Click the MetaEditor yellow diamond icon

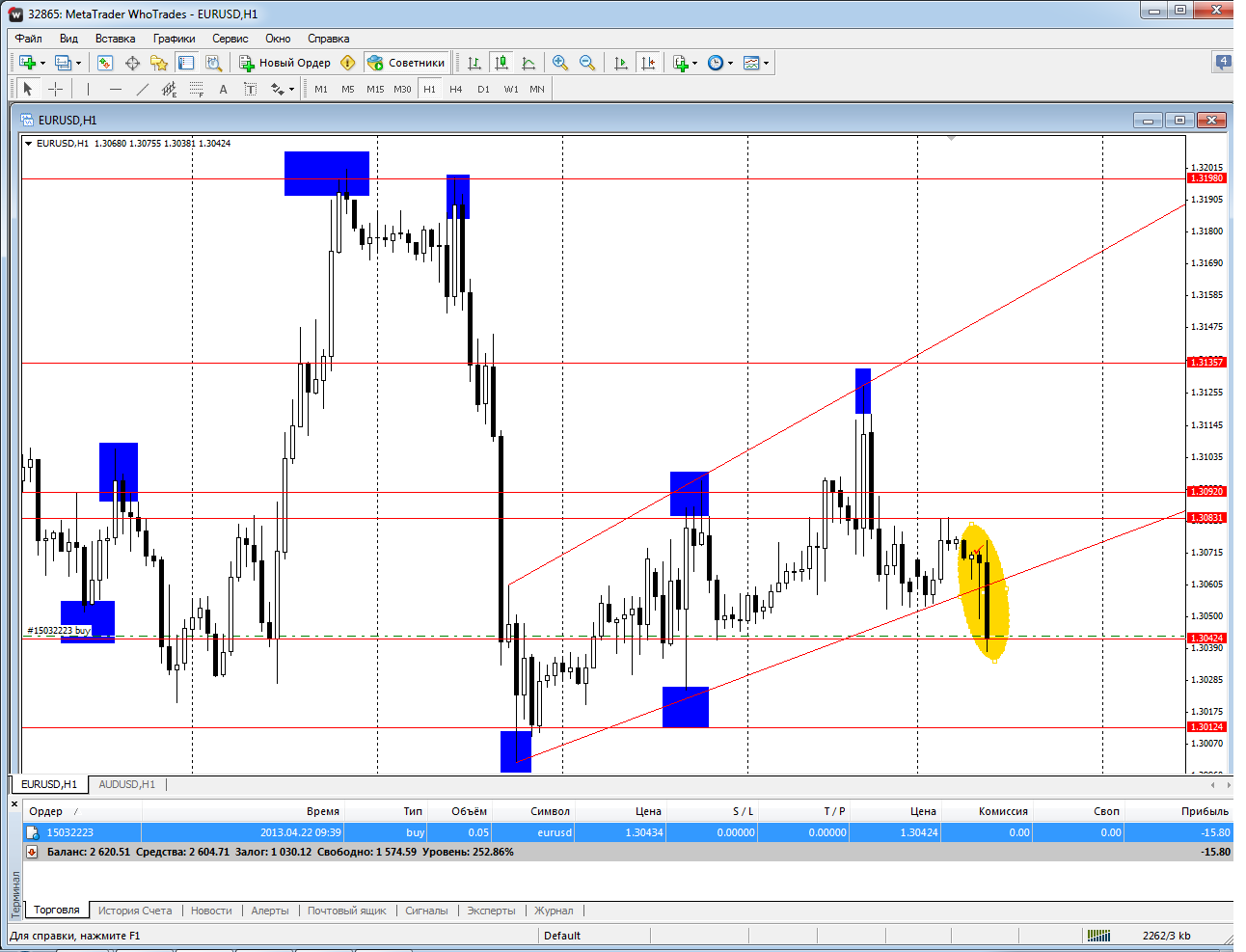348,63
